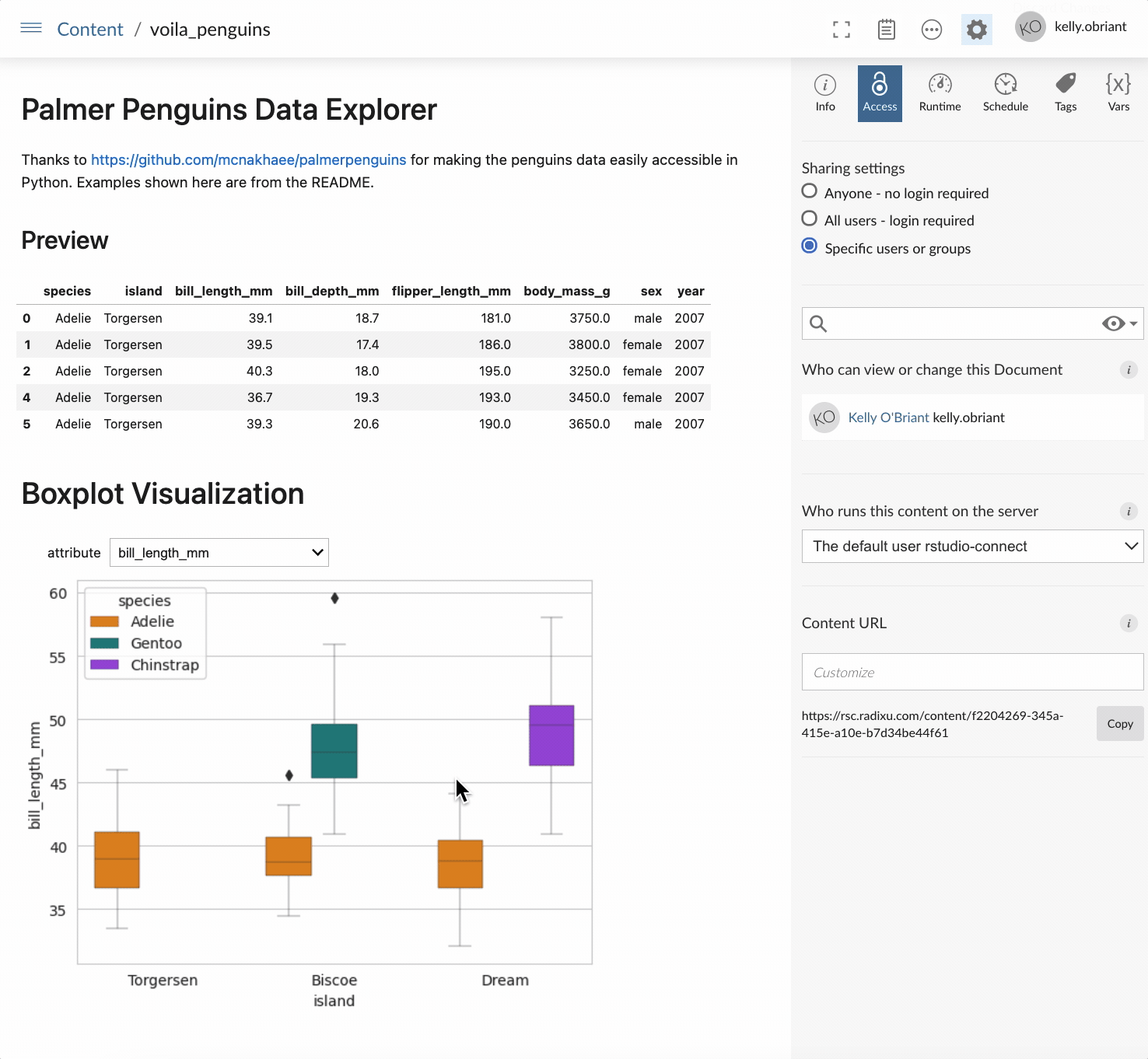Screen dimensions: 1148x1059
Task: Expand the default user rstudio-connect dropdown
Action: 972,546
